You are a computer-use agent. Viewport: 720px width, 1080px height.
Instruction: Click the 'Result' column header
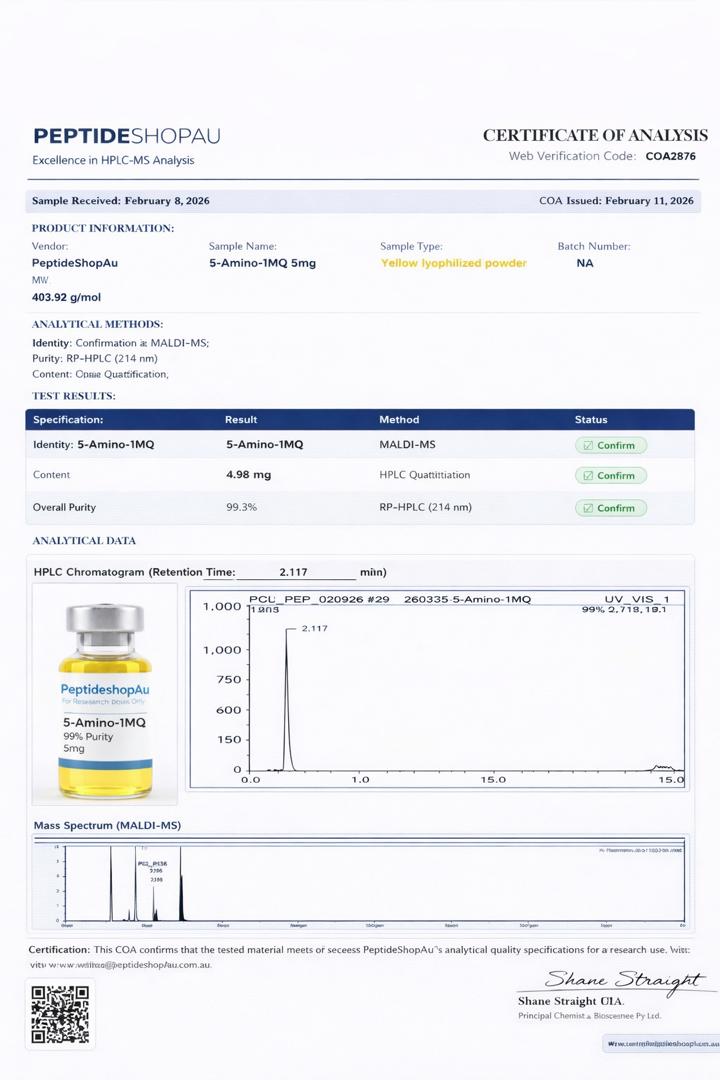point(241,419)
